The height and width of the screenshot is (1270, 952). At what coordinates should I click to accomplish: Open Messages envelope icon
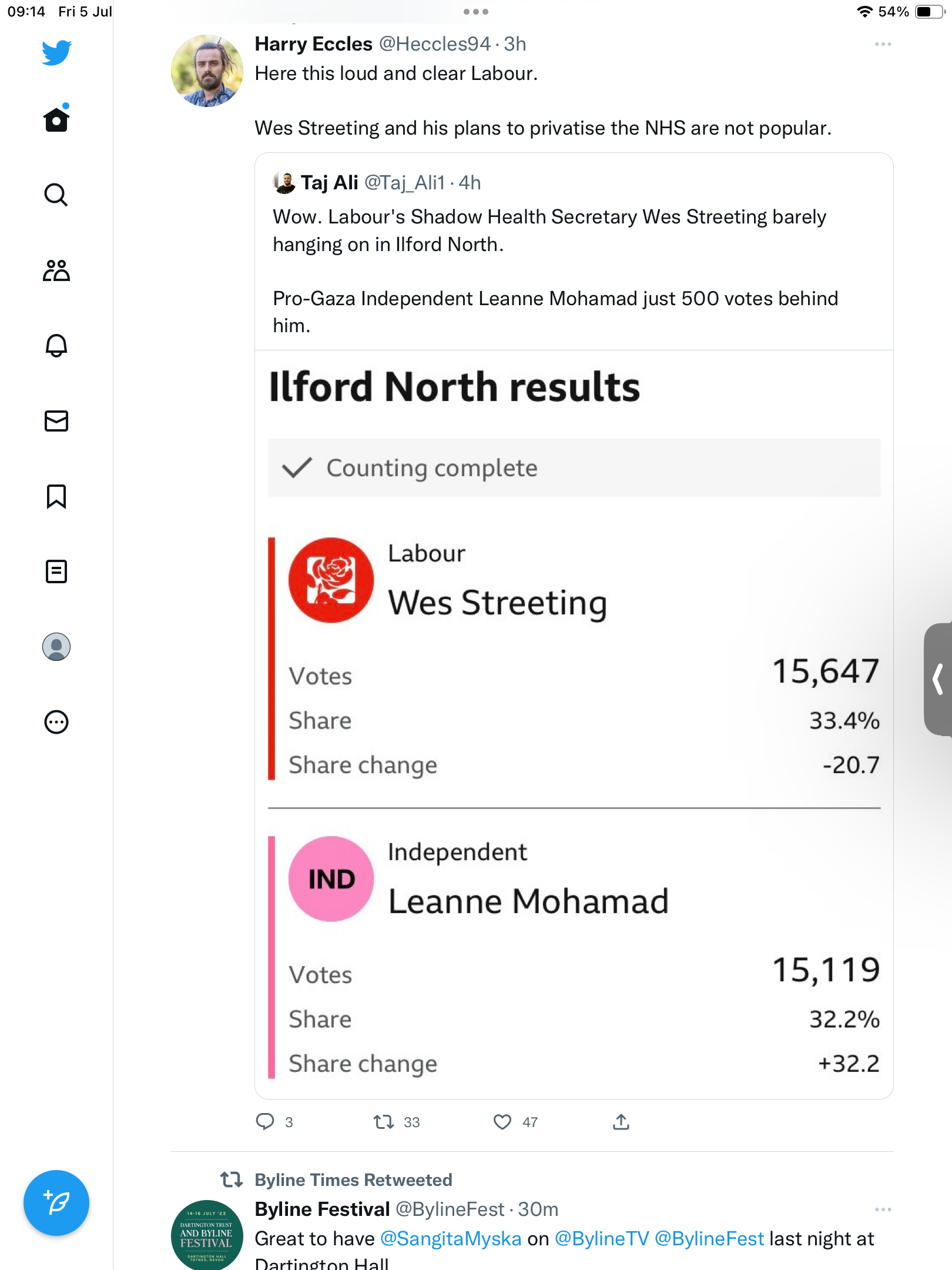(56, 421)
